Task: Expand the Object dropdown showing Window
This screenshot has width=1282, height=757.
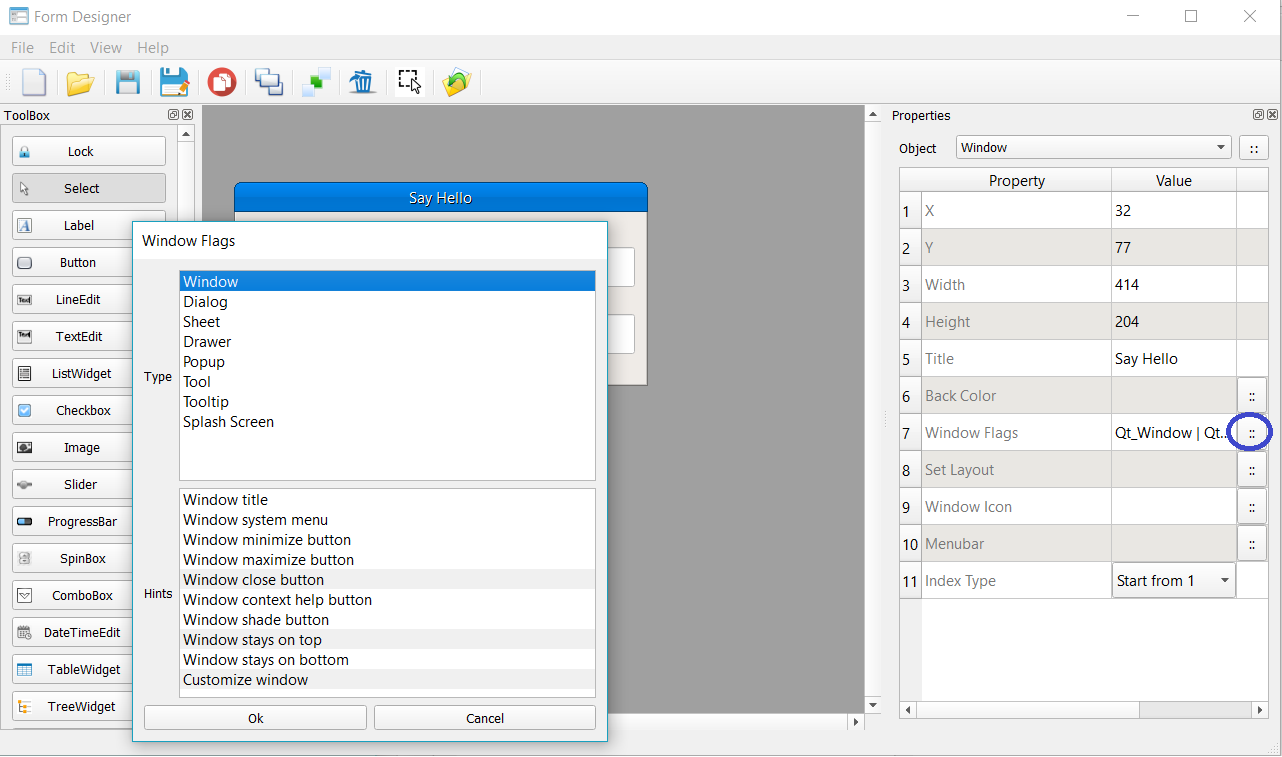Action: click(x=1093, y=148)
